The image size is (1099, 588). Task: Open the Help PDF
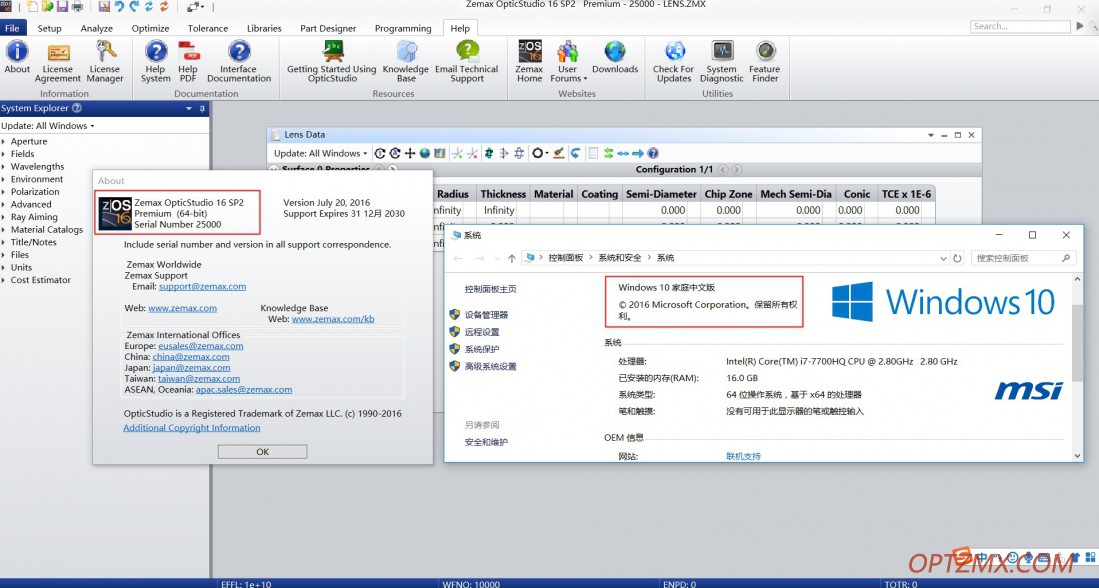coord(188,62)
